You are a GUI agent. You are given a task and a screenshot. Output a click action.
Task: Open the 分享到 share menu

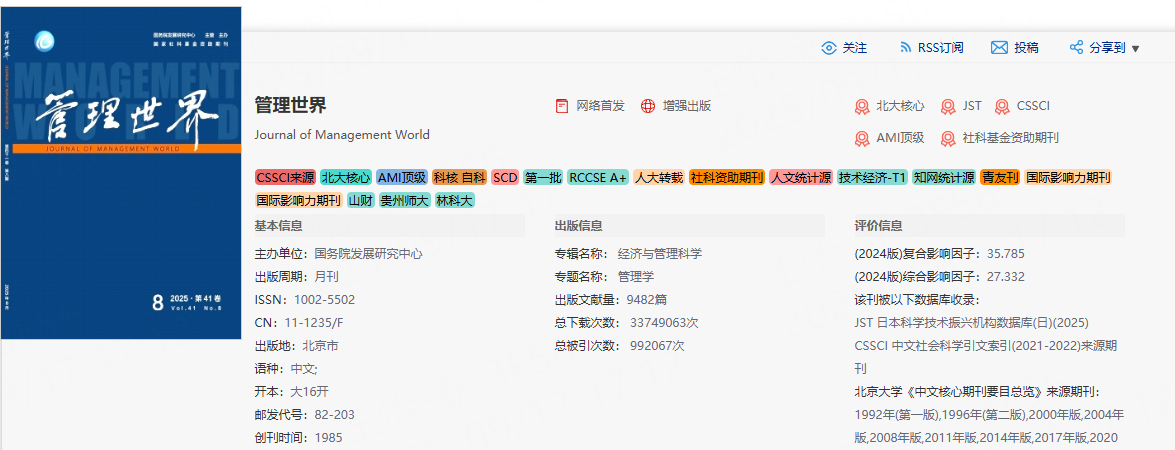coord(1108,48)
